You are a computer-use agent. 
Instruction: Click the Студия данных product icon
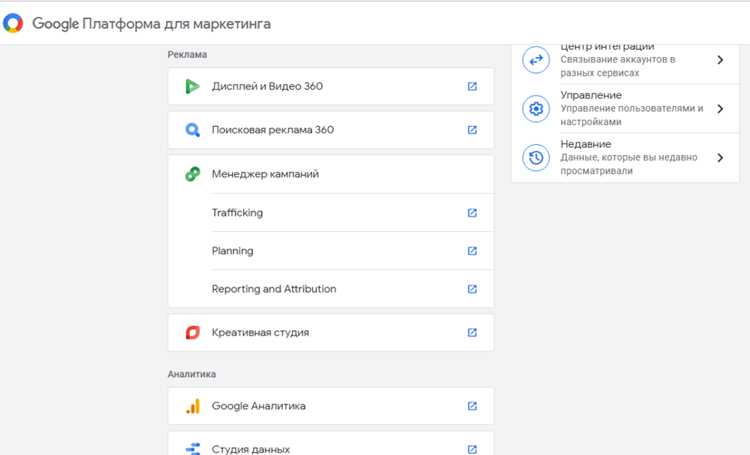click(192, 449)
